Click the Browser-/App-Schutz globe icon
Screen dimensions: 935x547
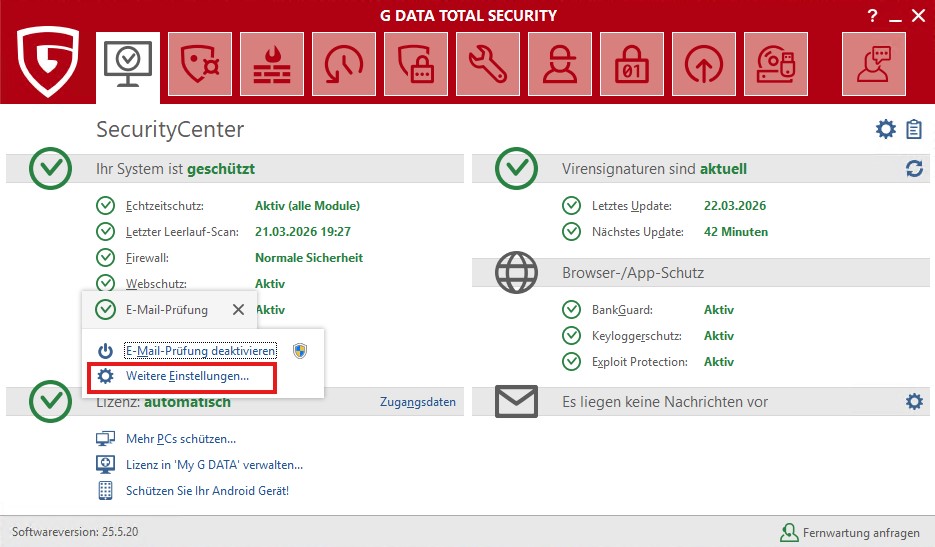516,273
